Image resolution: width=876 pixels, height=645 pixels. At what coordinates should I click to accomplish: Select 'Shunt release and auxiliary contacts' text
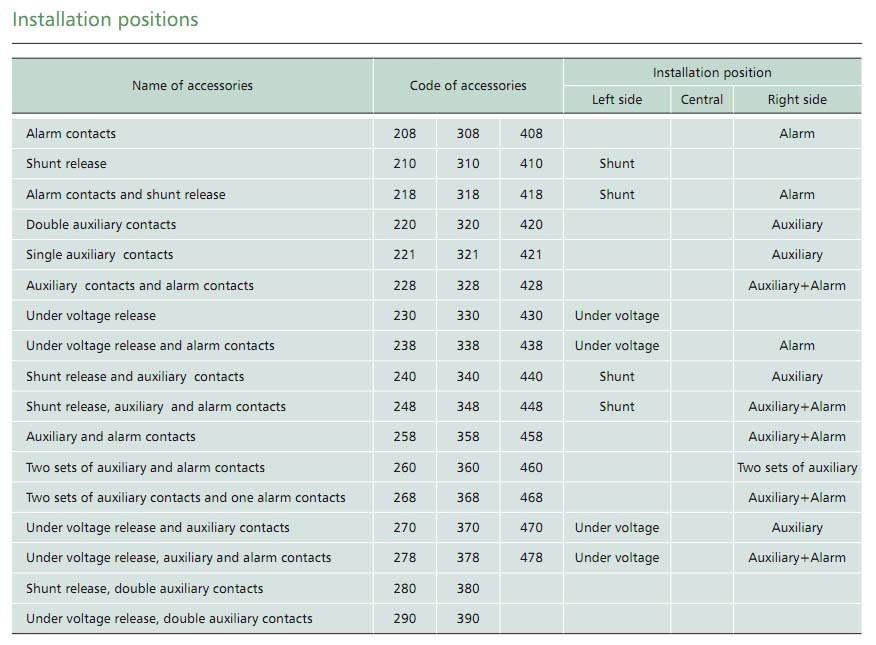[x=135, y=376]
